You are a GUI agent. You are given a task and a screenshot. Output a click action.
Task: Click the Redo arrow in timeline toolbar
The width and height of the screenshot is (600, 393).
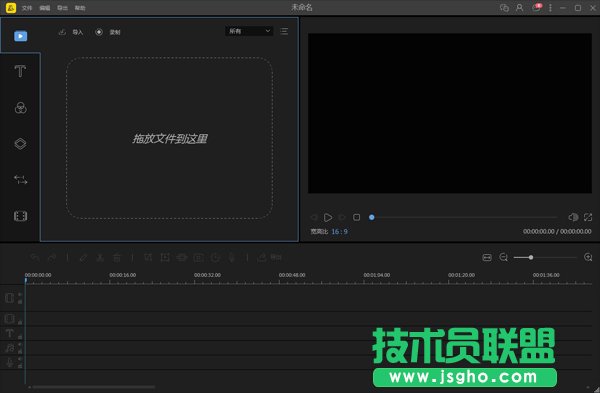[x=52, y=258]
